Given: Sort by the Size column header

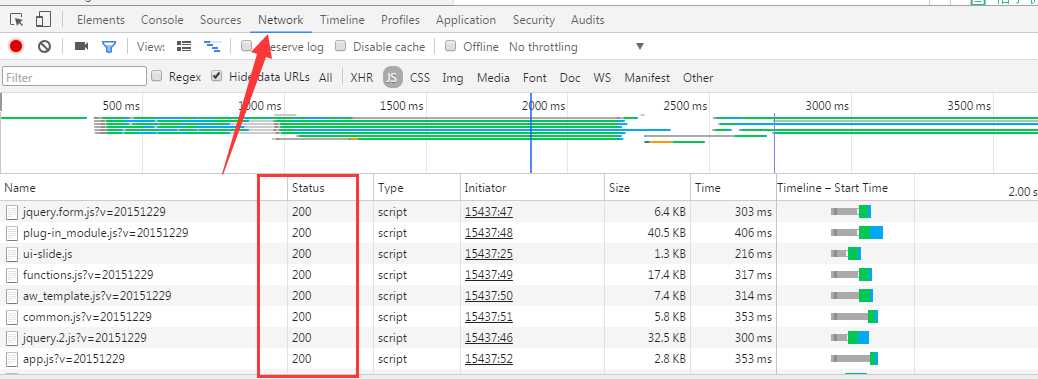Looking at the screenshot, I should [647, 188].
